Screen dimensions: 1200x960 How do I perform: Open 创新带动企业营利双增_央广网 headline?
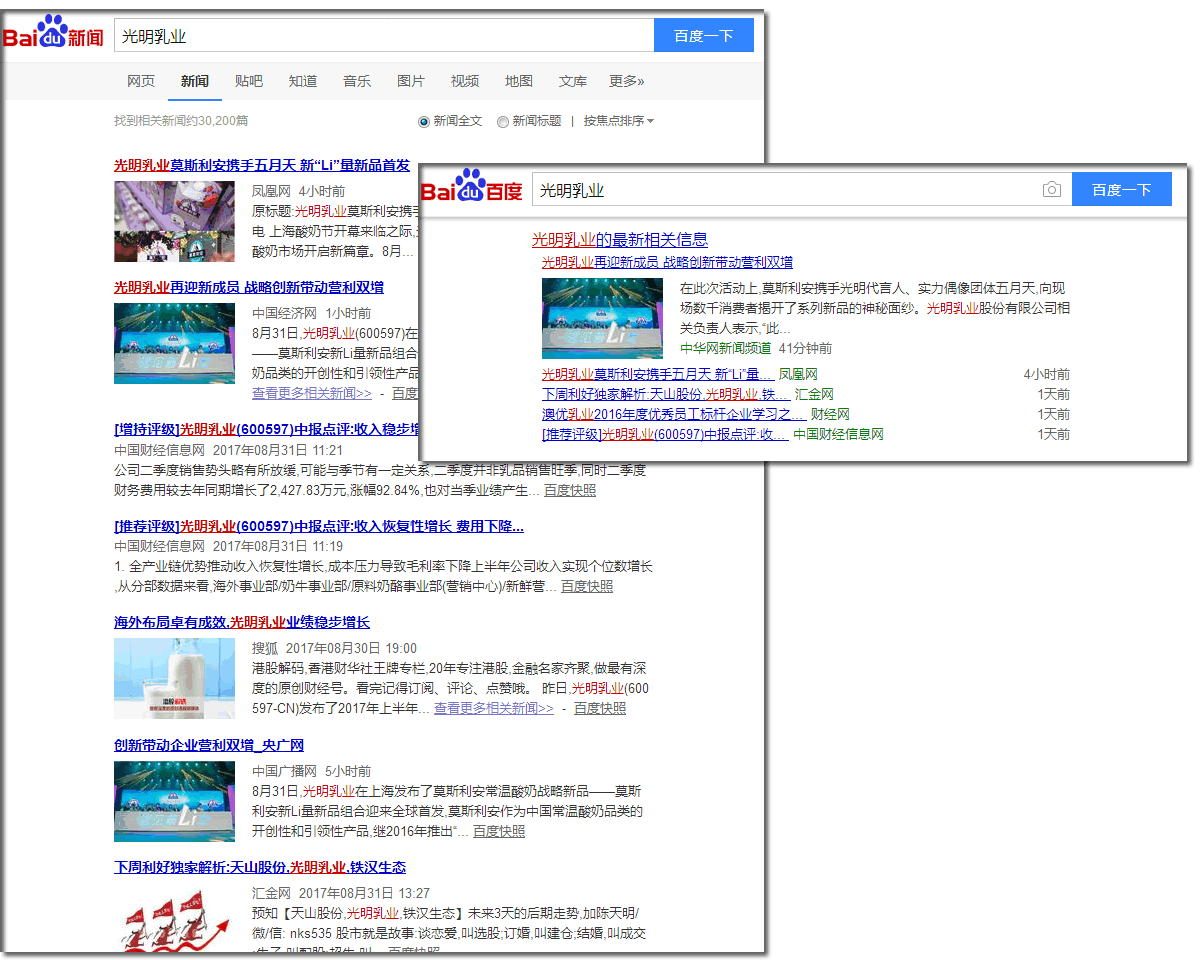[209, 745]
